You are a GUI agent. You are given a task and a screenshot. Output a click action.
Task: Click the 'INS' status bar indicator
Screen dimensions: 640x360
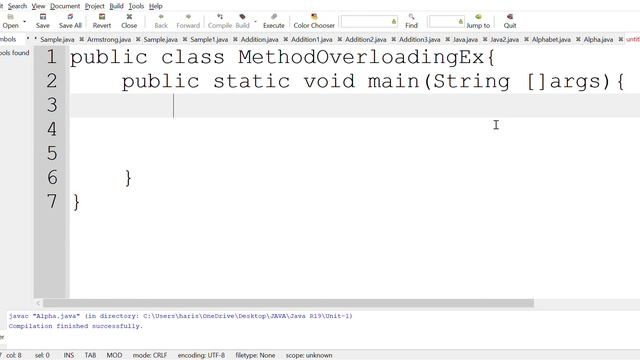(69, 355)
